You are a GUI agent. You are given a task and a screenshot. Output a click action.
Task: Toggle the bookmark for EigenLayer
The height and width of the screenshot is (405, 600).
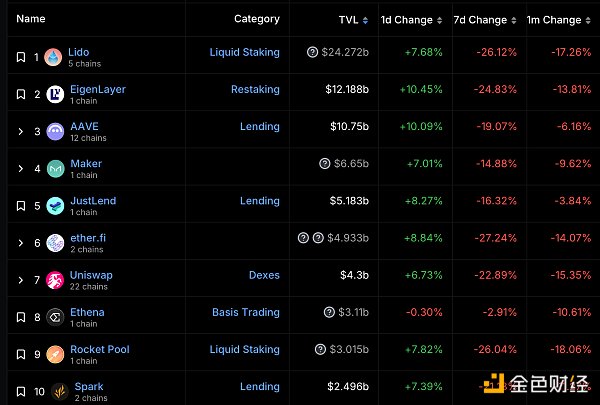click(x=21, y=94)
